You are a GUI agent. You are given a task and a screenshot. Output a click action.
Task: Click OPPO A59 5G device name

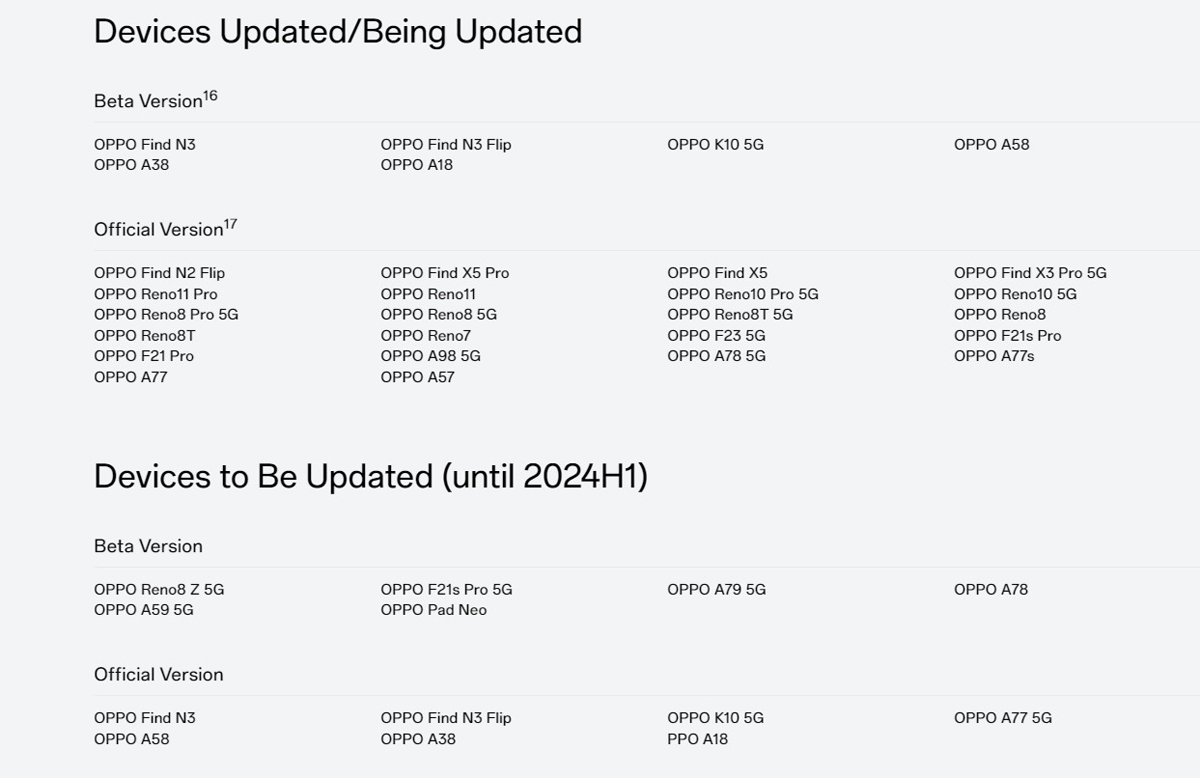click(144, 610)
